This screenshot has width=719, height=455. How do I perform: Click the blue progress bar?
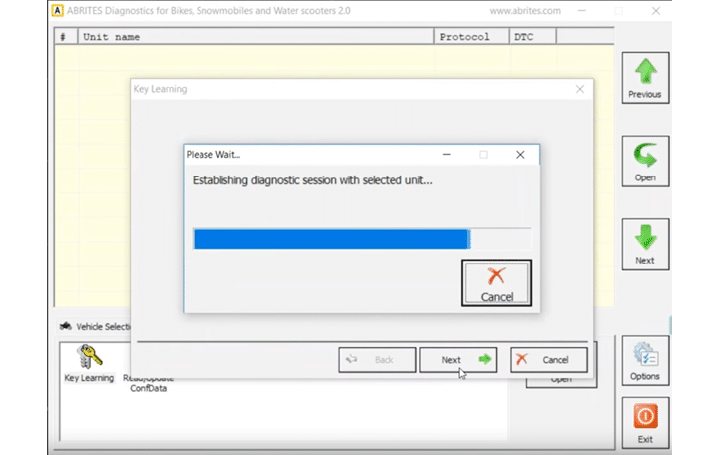pos(331,239)
